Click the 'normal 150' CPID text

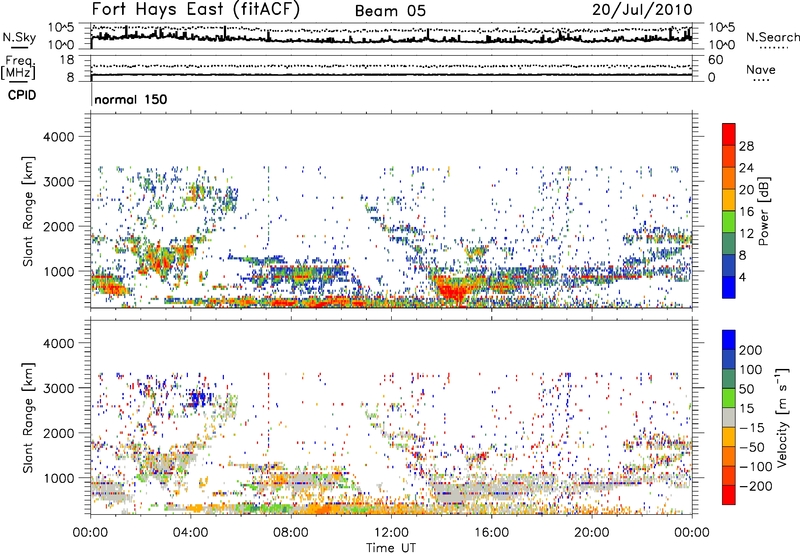[131, 99]
